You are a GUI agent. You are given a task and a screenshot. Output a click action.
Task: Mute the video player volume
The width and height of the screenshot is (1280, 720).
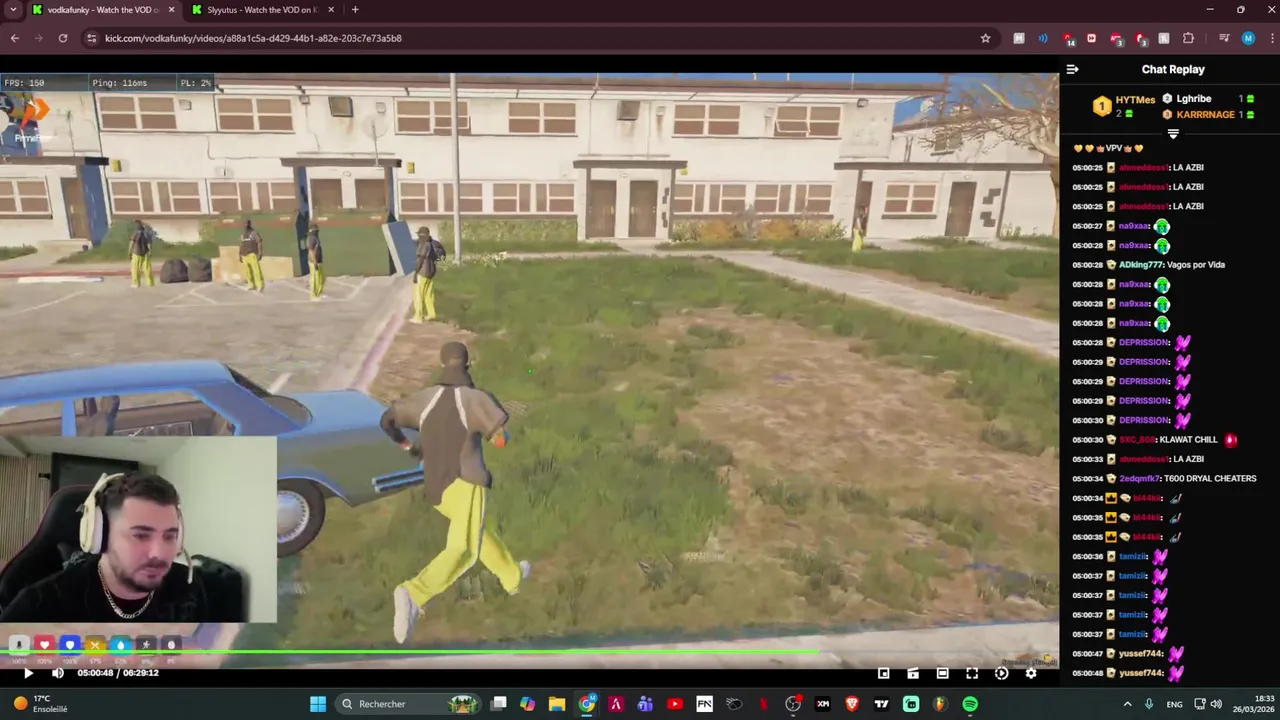pos(57,673)
